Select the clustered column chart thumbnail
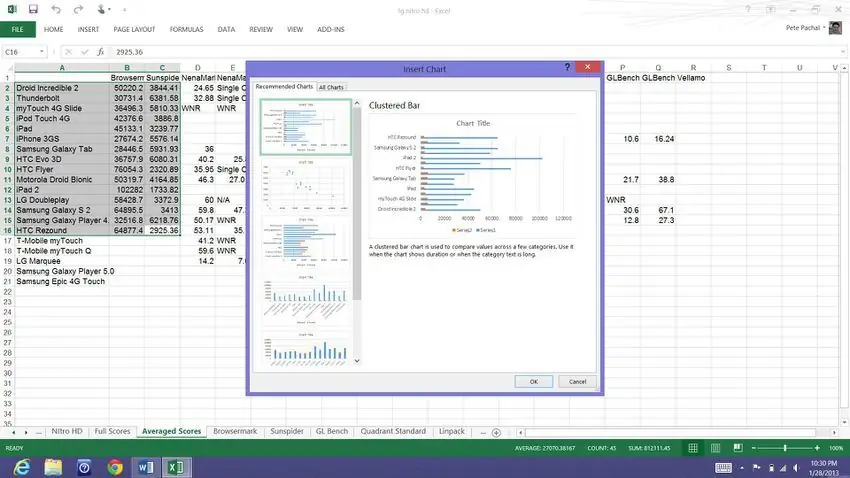Image resolution: width=850 pixels, height=478 pixels. 306,300
